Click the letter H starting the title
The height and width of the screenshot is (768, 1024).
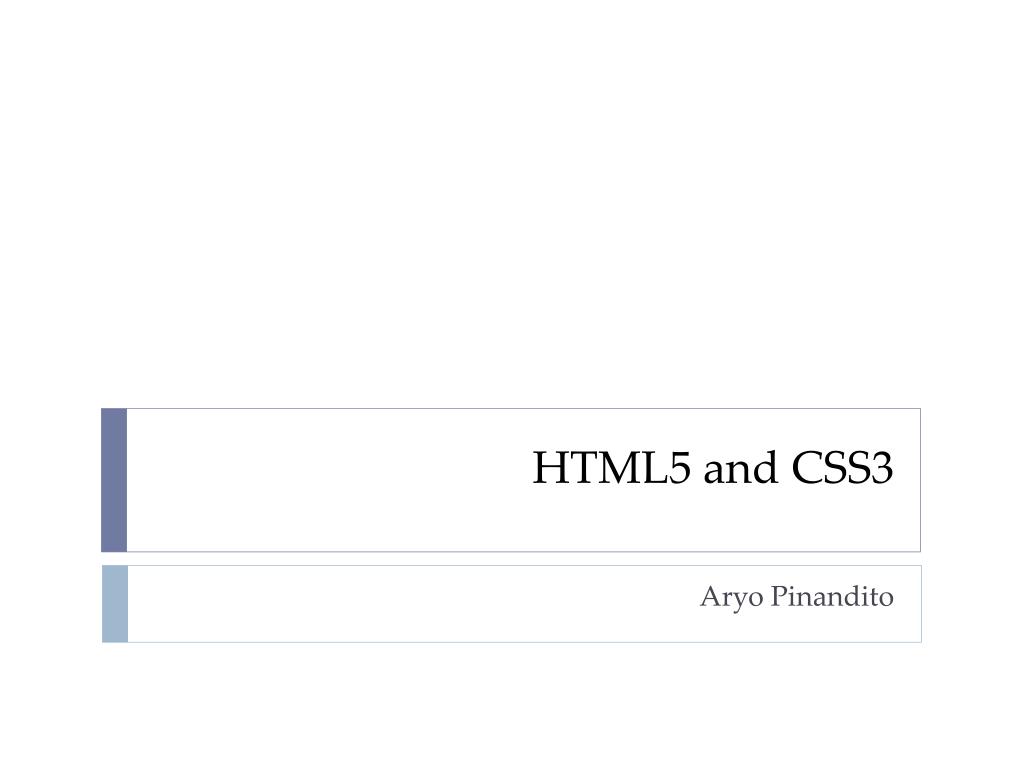point(549,468)
